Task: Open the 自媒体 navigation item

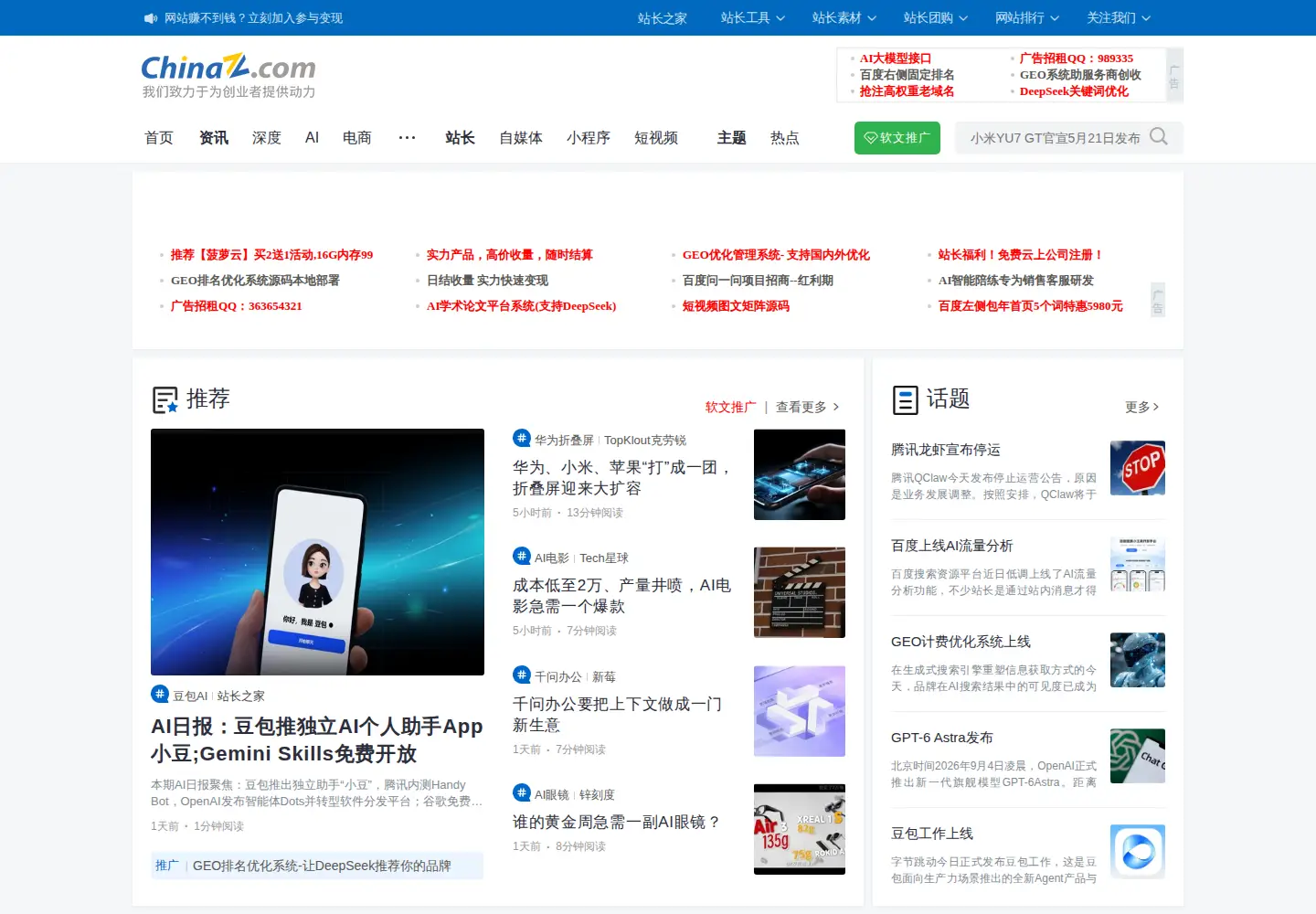Action: tap(521, 137)
